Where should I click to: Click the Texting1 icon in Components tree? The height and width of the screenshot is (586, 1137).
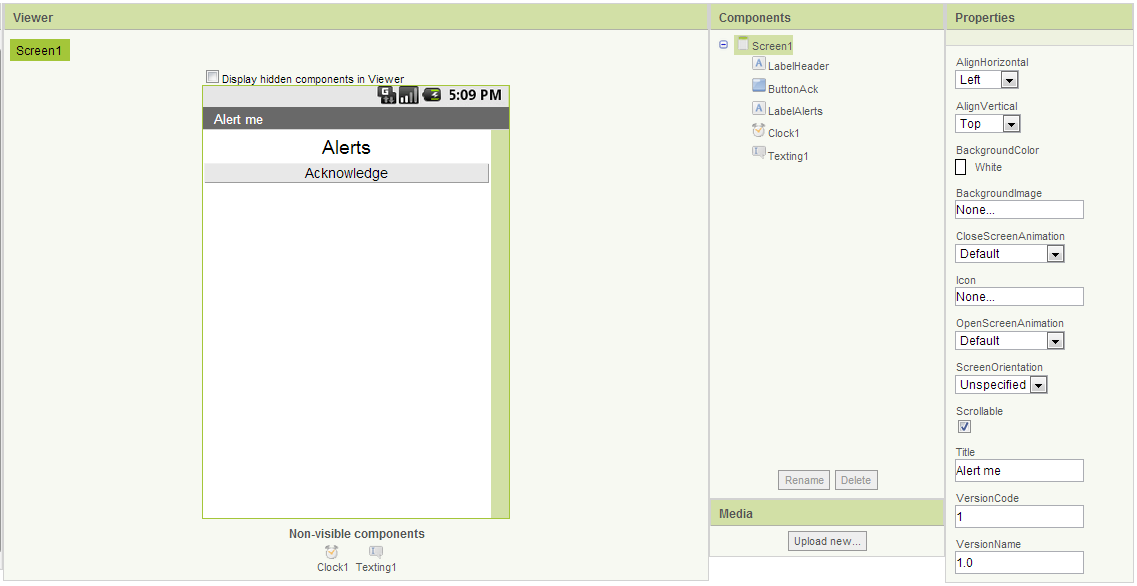point(758,153)
